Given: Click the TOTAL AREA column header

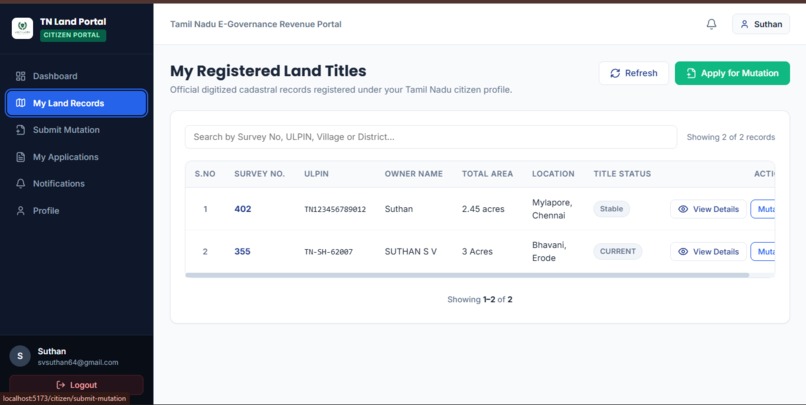Looking at the screenshot, I should (487, 174).
